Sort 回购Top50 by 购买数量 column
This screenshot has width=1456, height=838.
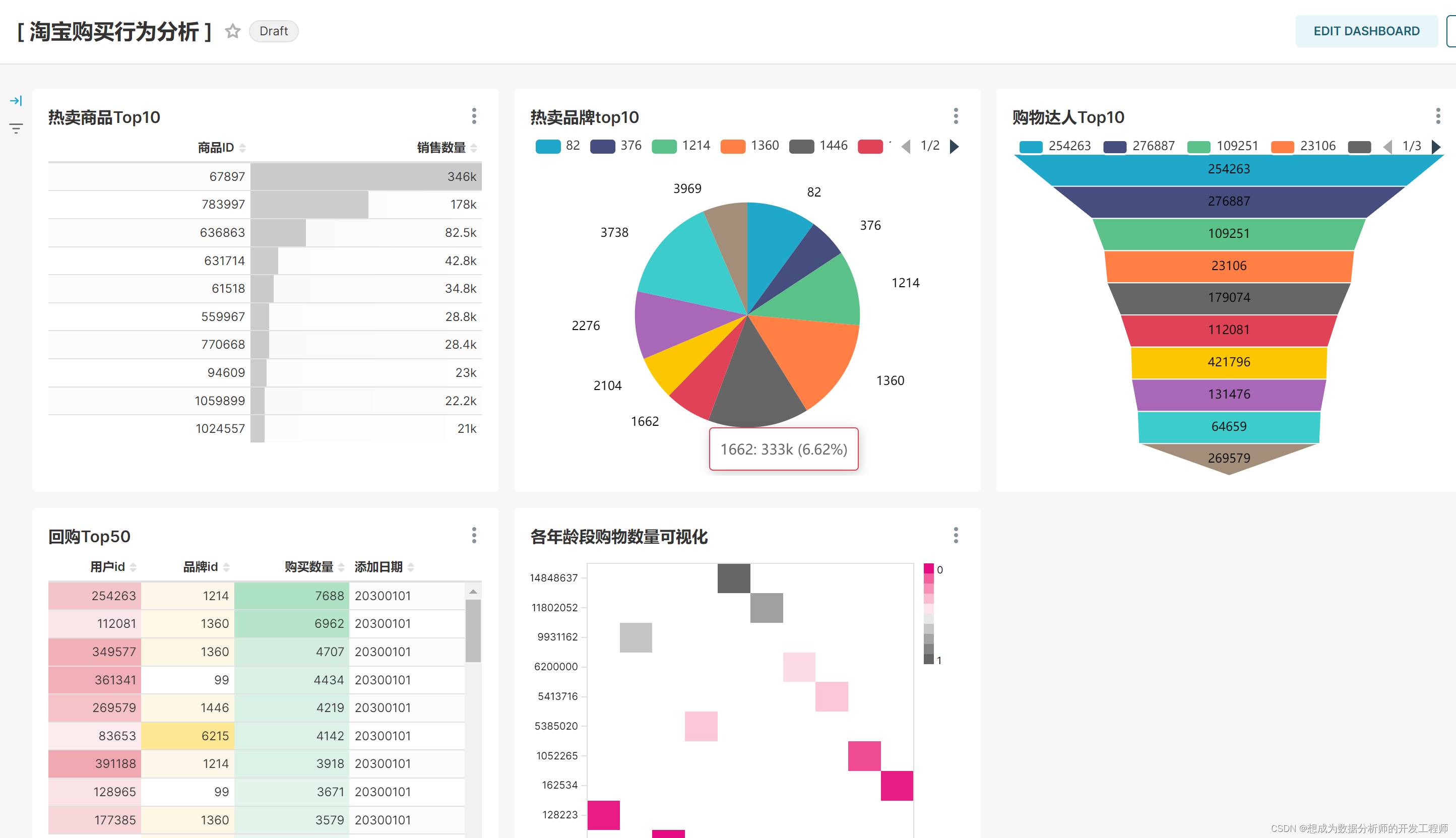[x=314, y=567]
